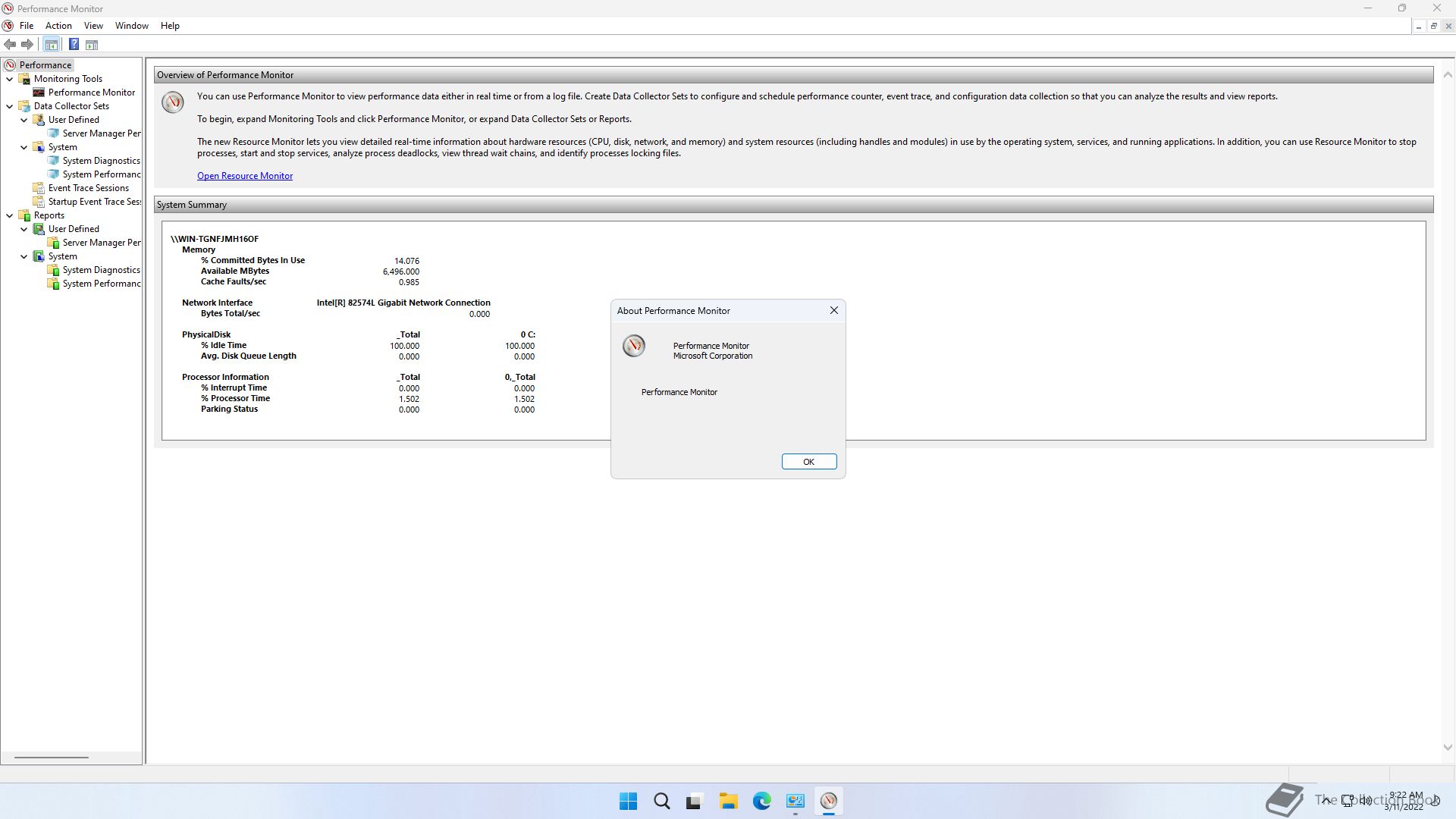
Task: Open Performance Monitor in the taskbar
Action: (x=828, y=801)
